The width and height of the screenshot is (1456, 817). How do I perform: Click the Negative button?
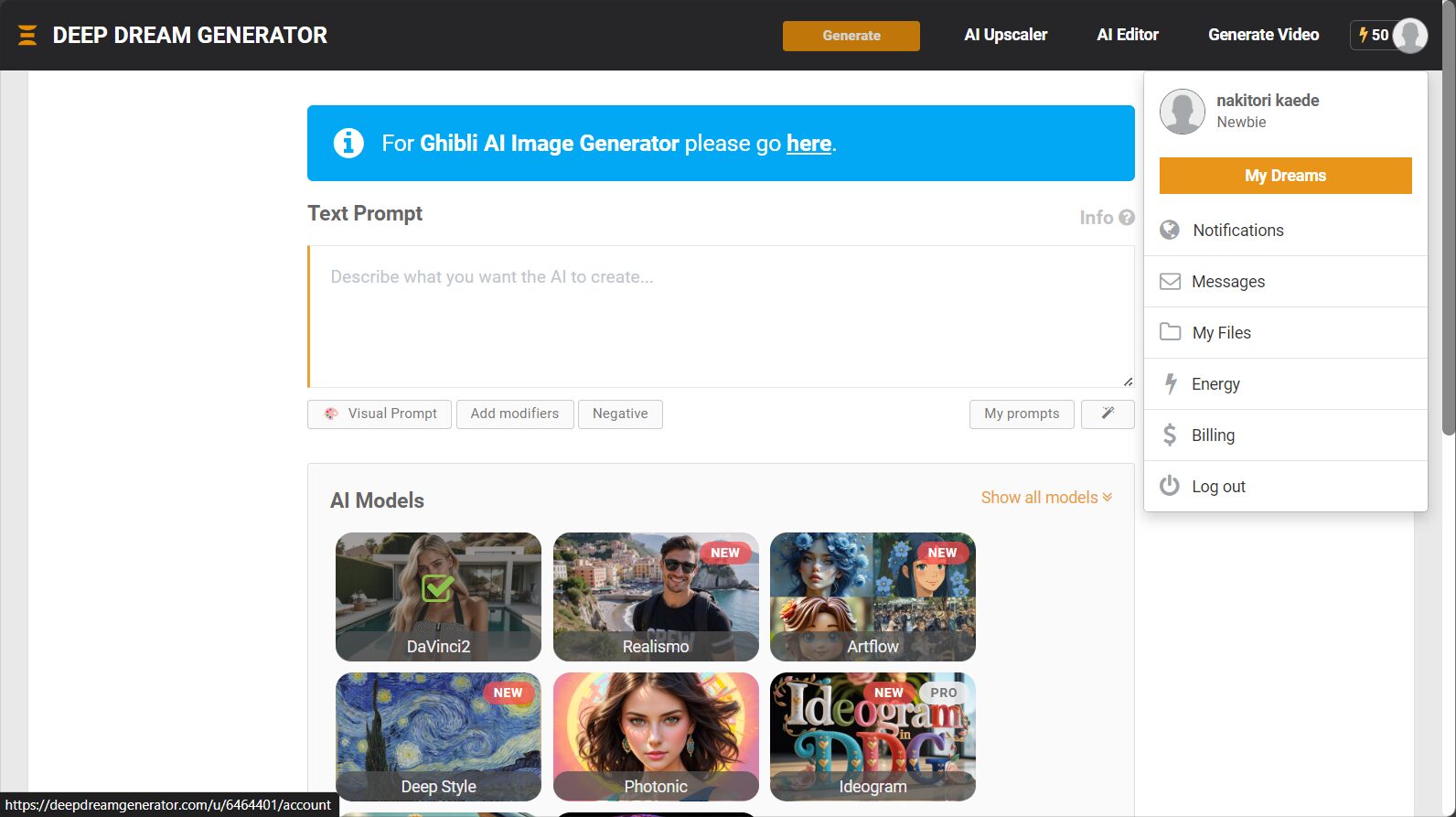click(620, 414)
